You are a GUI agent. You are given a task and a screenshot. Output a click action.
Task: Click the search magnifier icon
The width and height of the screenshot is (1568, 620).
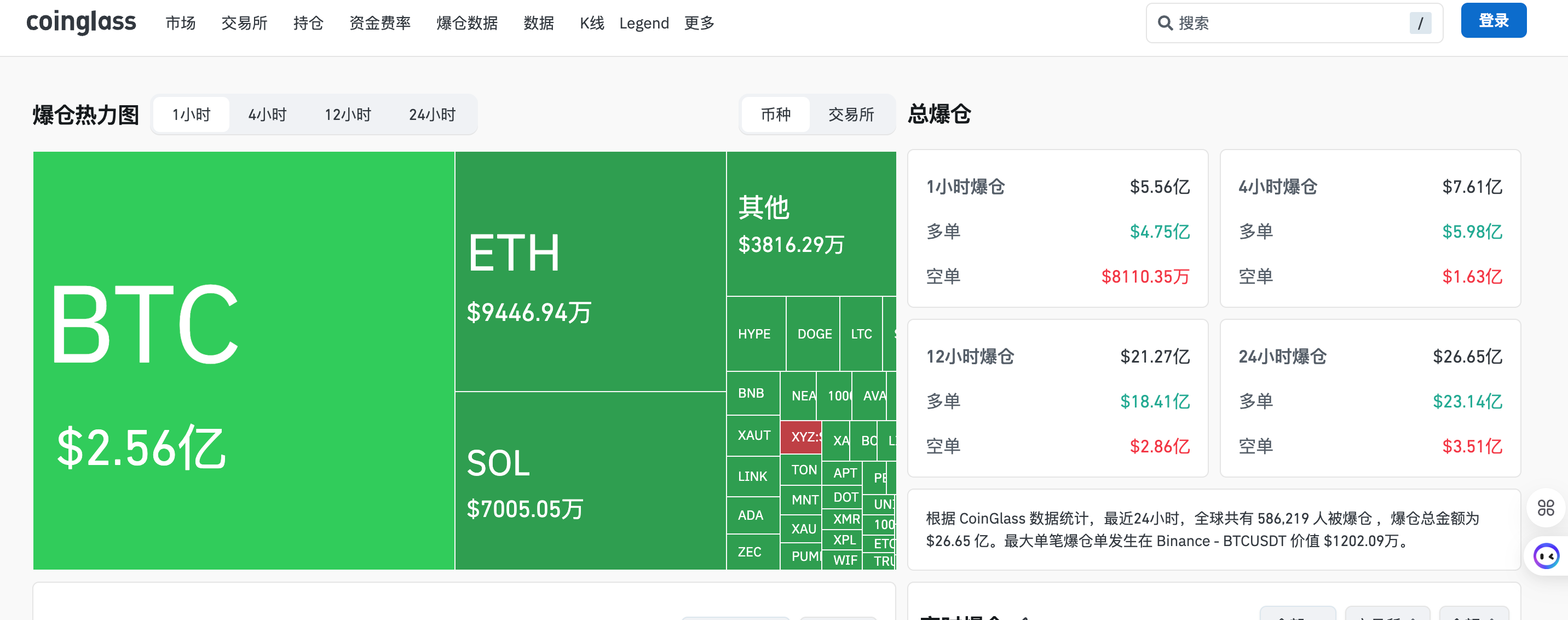pos(1165,23)
